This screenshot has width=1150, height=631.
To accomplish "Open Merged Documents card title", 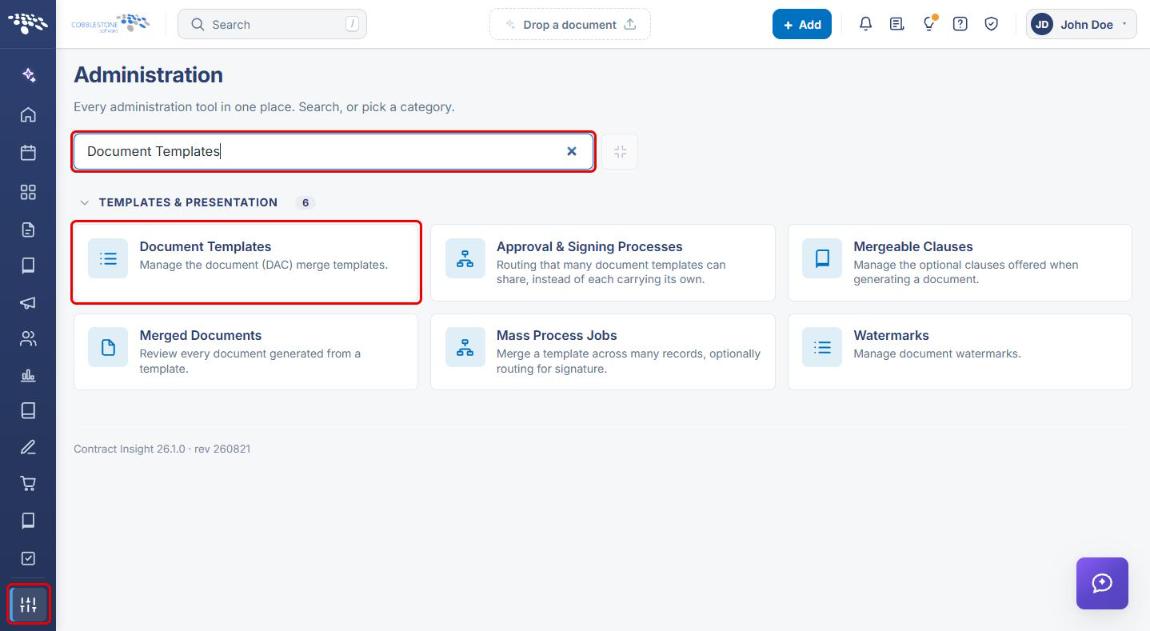I will tap(200, 335).
